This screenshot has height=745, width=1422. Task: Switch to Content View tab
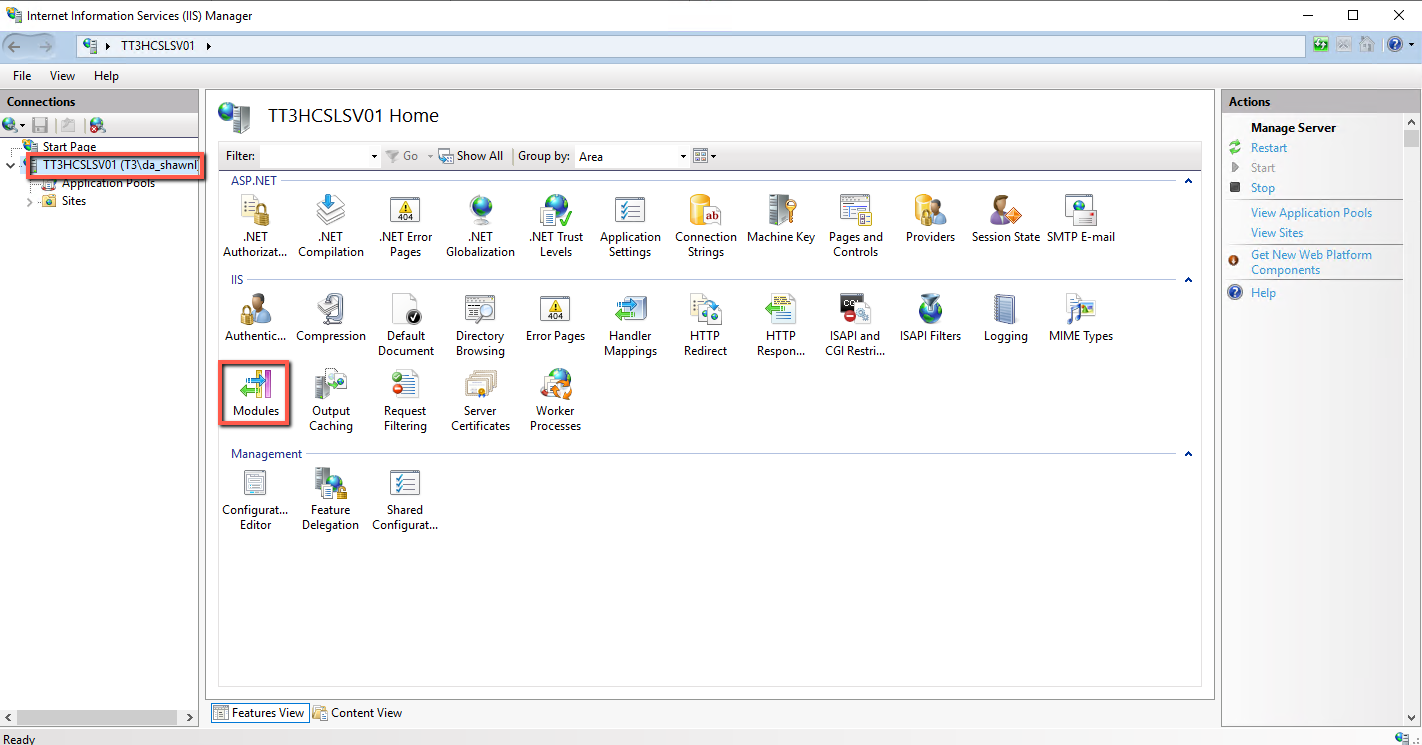click(x=357, y=713)
